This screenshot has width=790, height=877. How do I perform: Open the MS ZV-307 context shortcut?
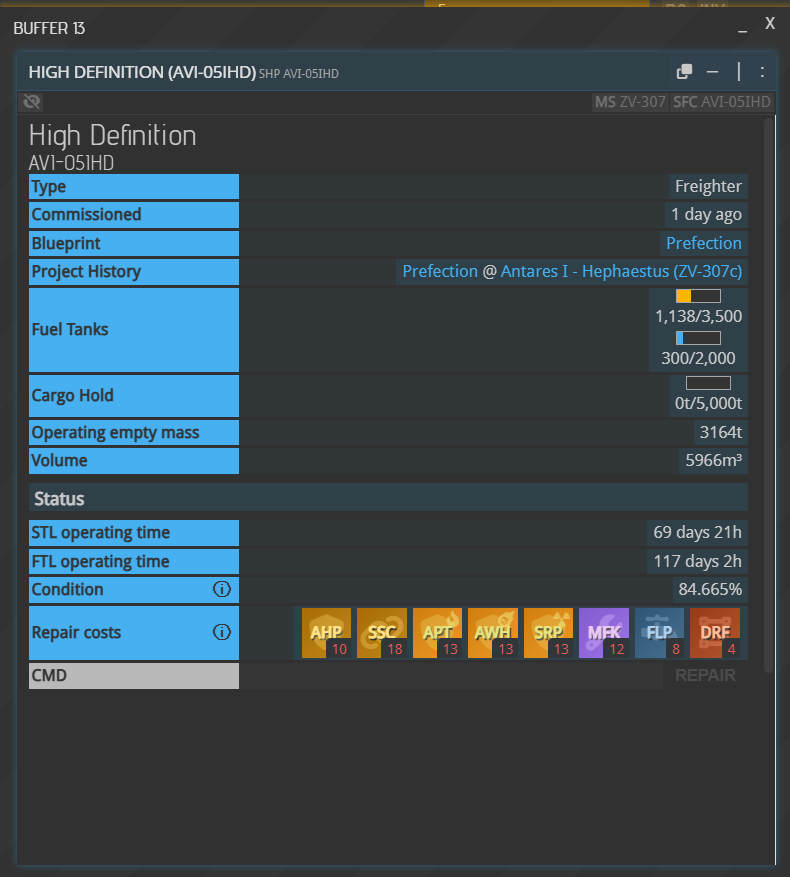pos(630,102)
